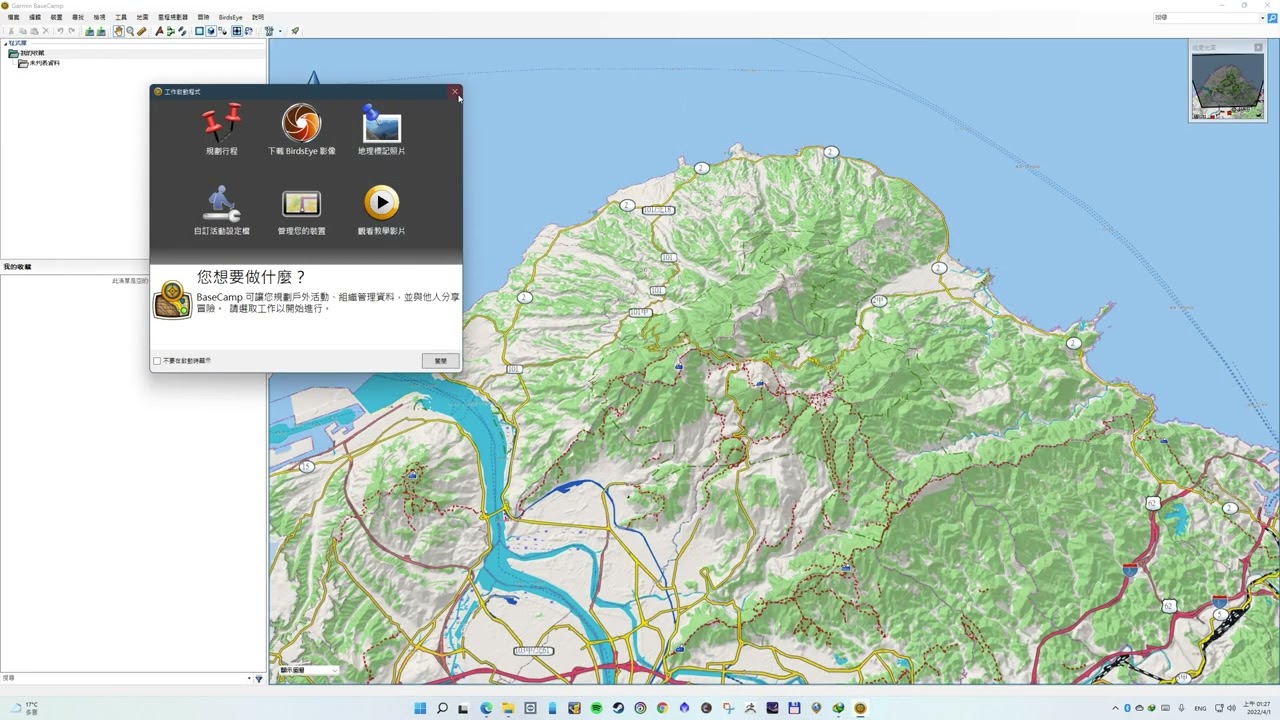Click the send to device icon
The image size is (1280, 720).
89,31
